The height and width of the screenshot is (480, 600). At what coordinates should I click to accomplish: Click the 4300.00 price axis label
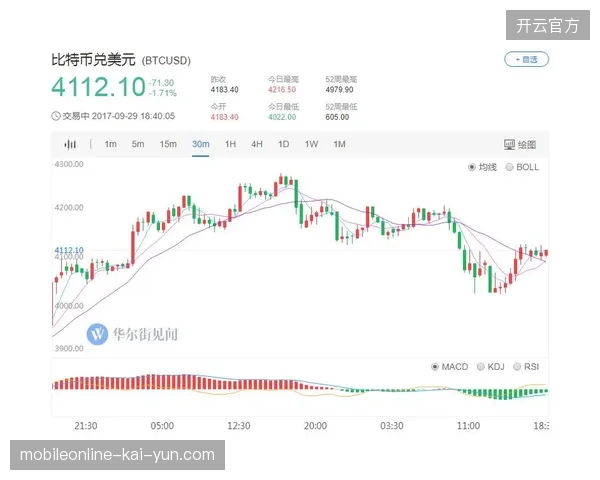(69, 164)
